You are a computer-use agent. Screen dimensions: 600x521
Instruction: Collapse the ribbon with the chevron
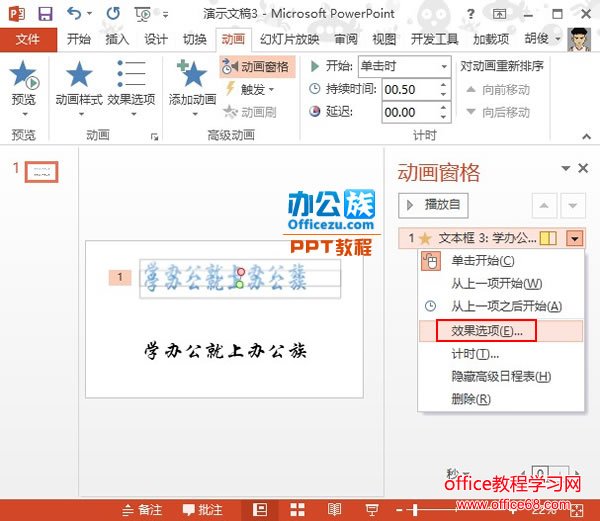[586, 136]
